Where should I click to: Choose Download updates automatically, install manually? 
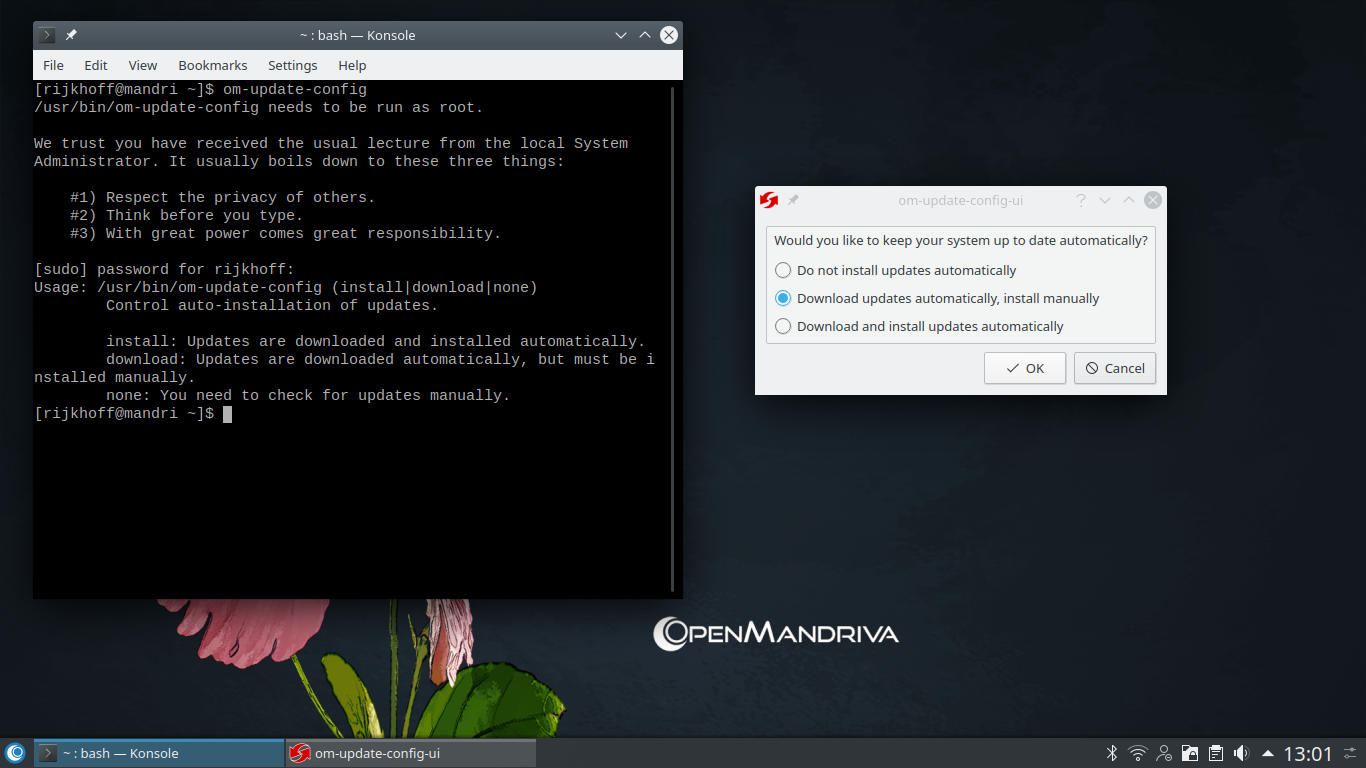click(783, 298)
